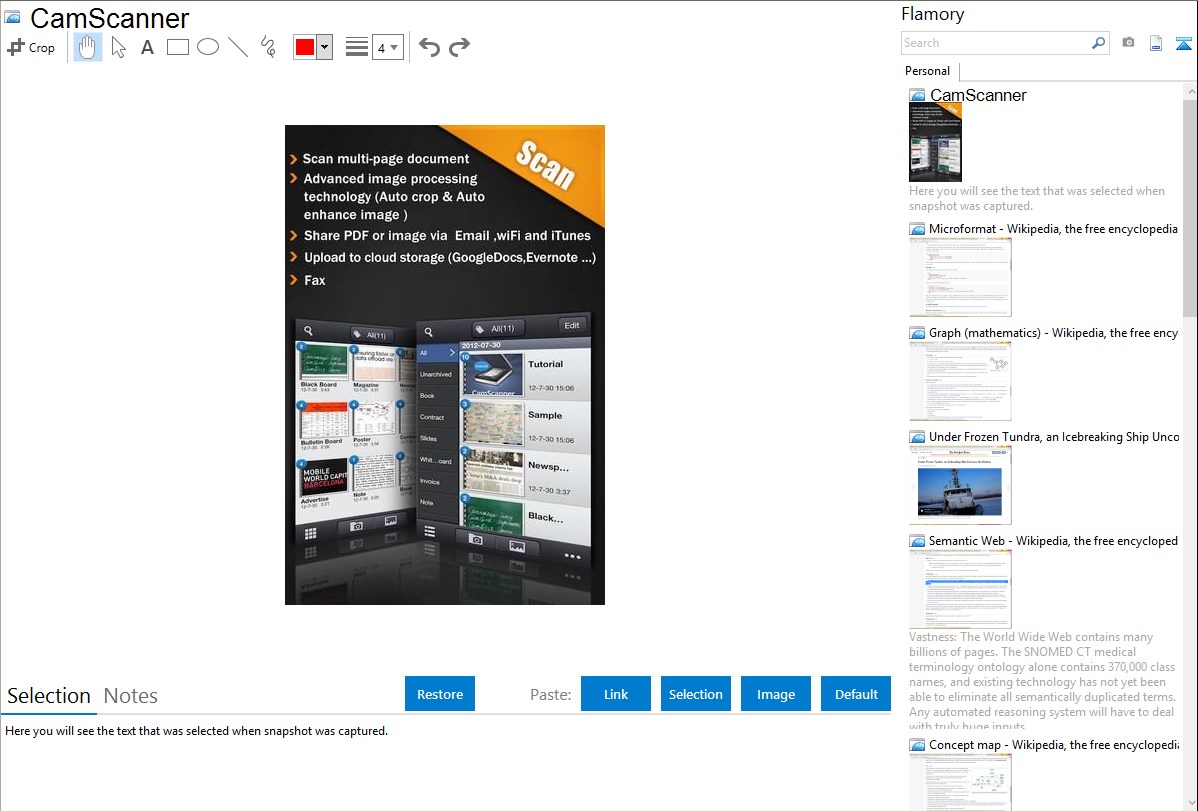Open the line width 4 dropdown
The width and height of the screenshot is (1198, 811).
(388, 47)
